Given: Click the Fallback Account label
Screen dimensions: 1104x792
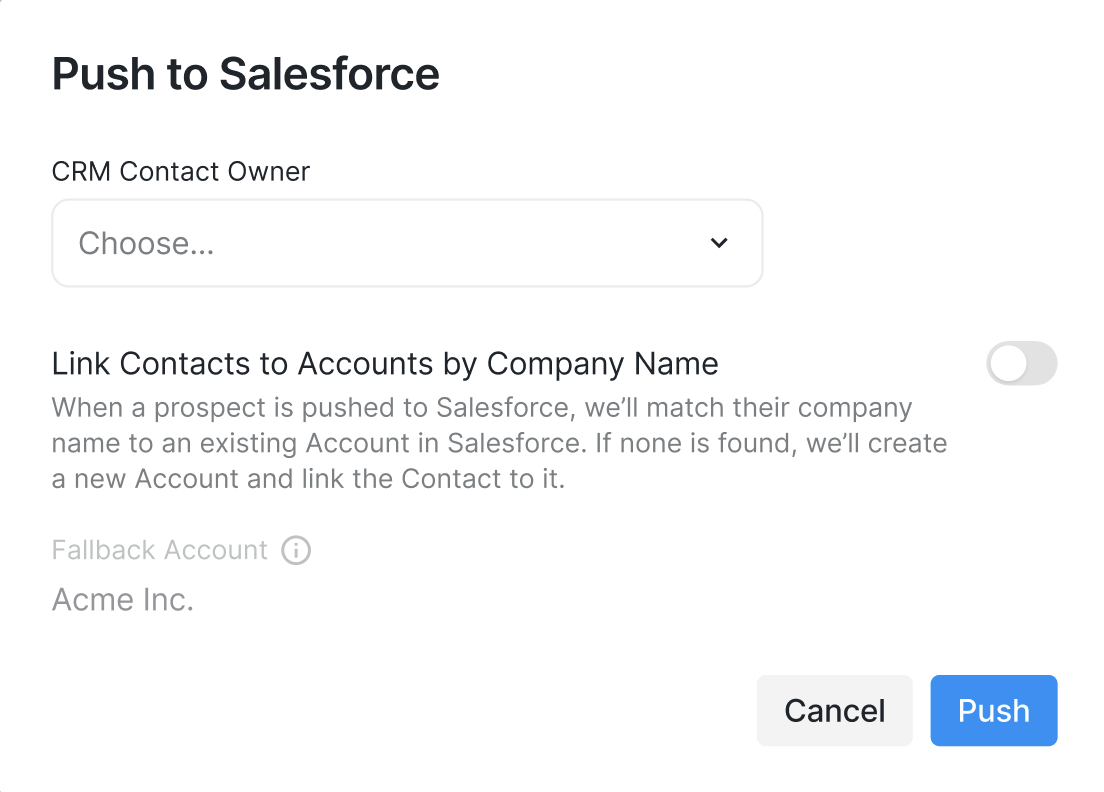Looking at the screenshot, I should (x=160, y=550).
